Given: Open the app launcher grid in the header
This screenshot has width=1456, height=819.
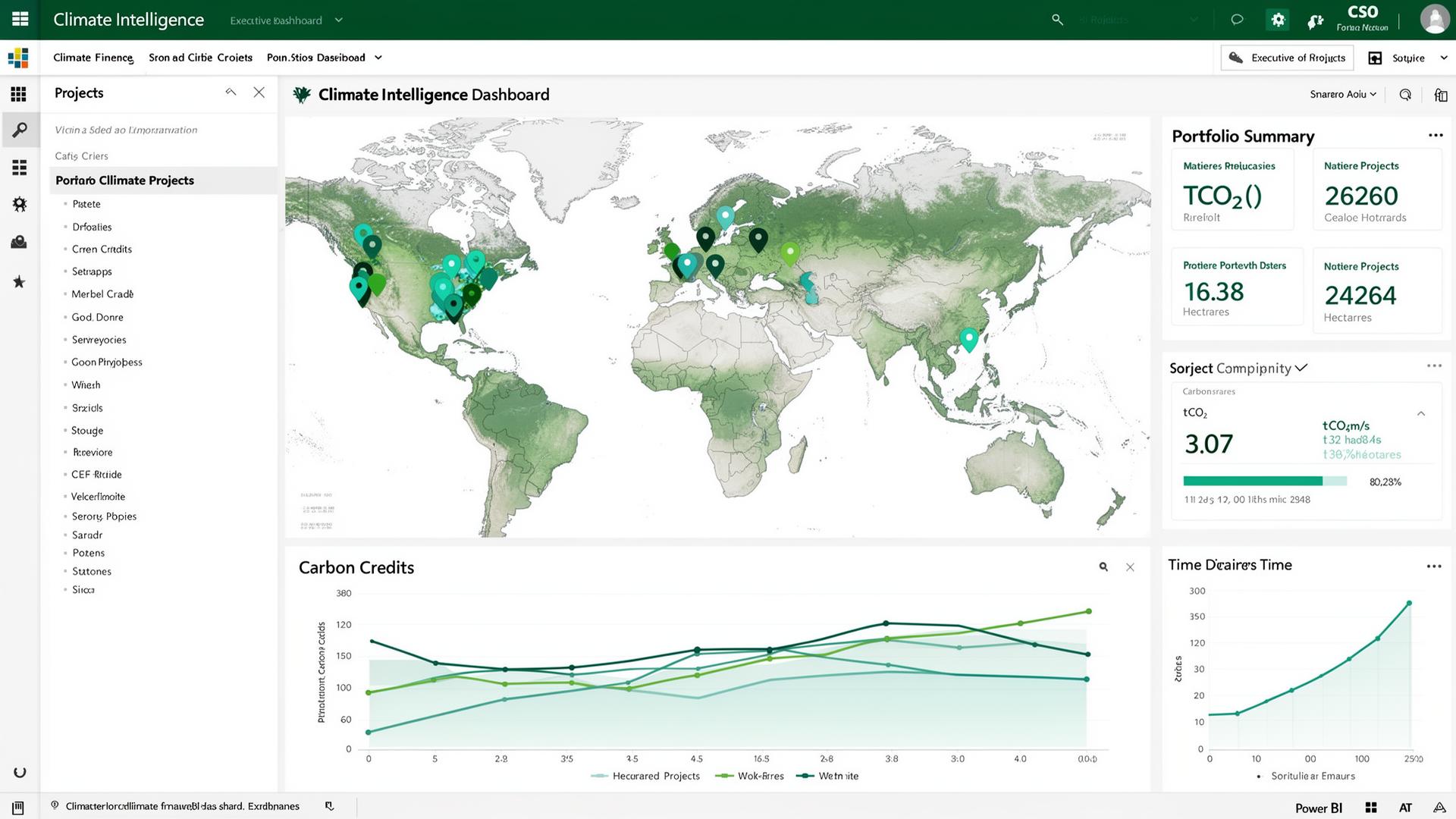Looking at the screenshot, I should pos(20,19).
